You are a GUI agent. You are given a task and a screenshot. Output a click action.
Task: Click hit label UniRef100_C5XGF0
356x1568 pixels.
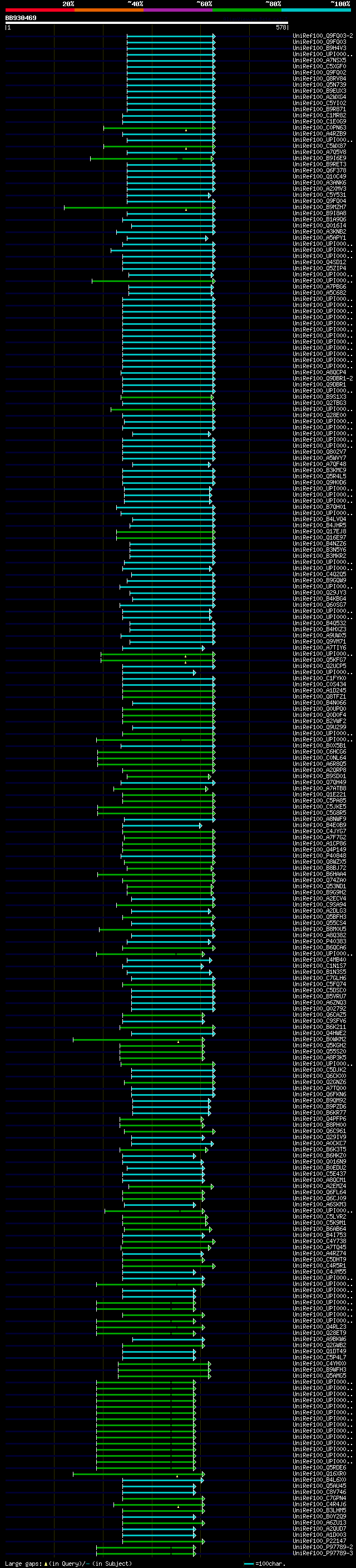tap(319, 66)
